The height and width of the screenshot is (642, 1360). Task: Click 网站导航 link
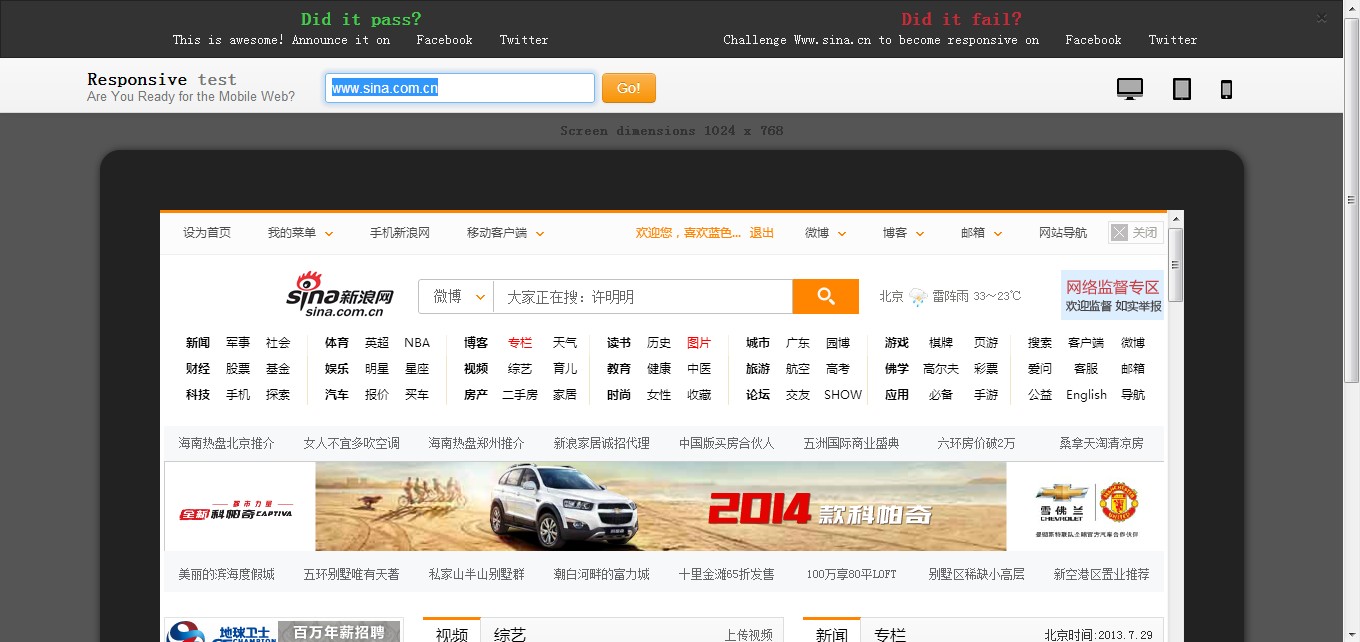[1063, 233]
